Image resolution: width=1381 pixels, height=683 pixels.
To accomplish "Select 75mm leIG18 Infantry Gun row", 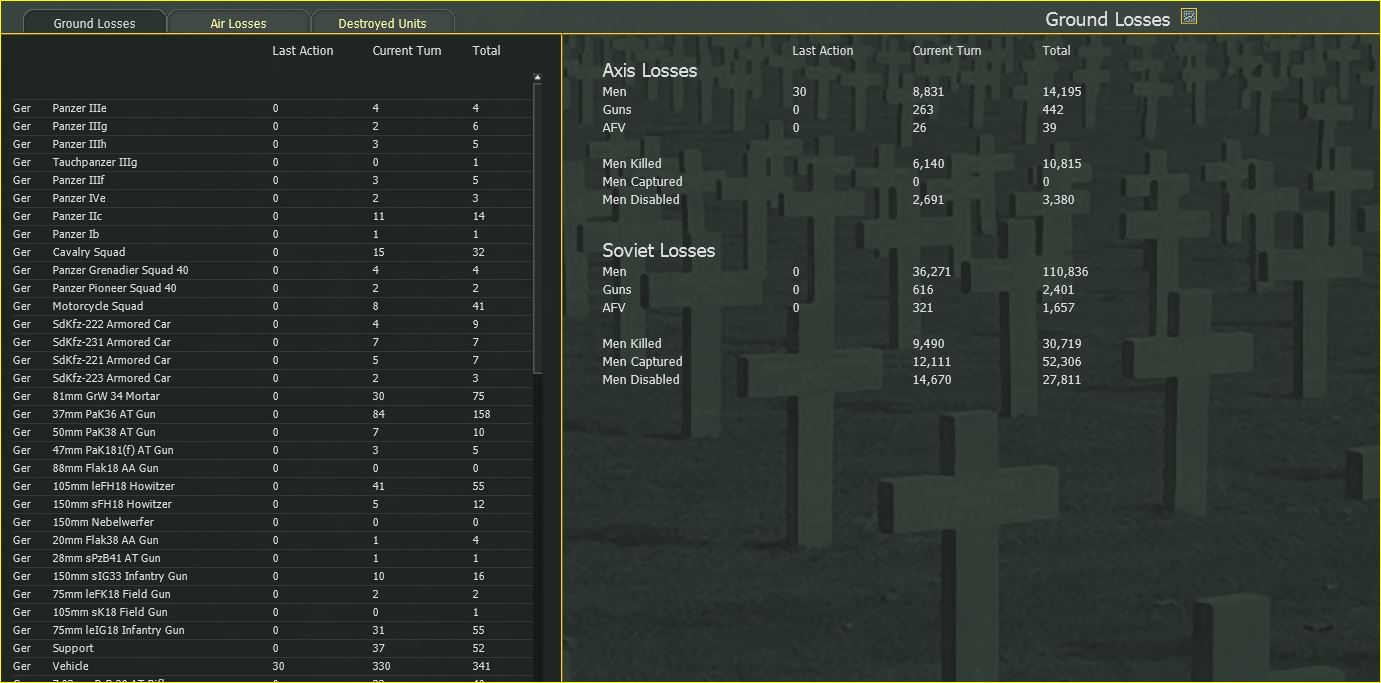I will click(x=270, y=630).
